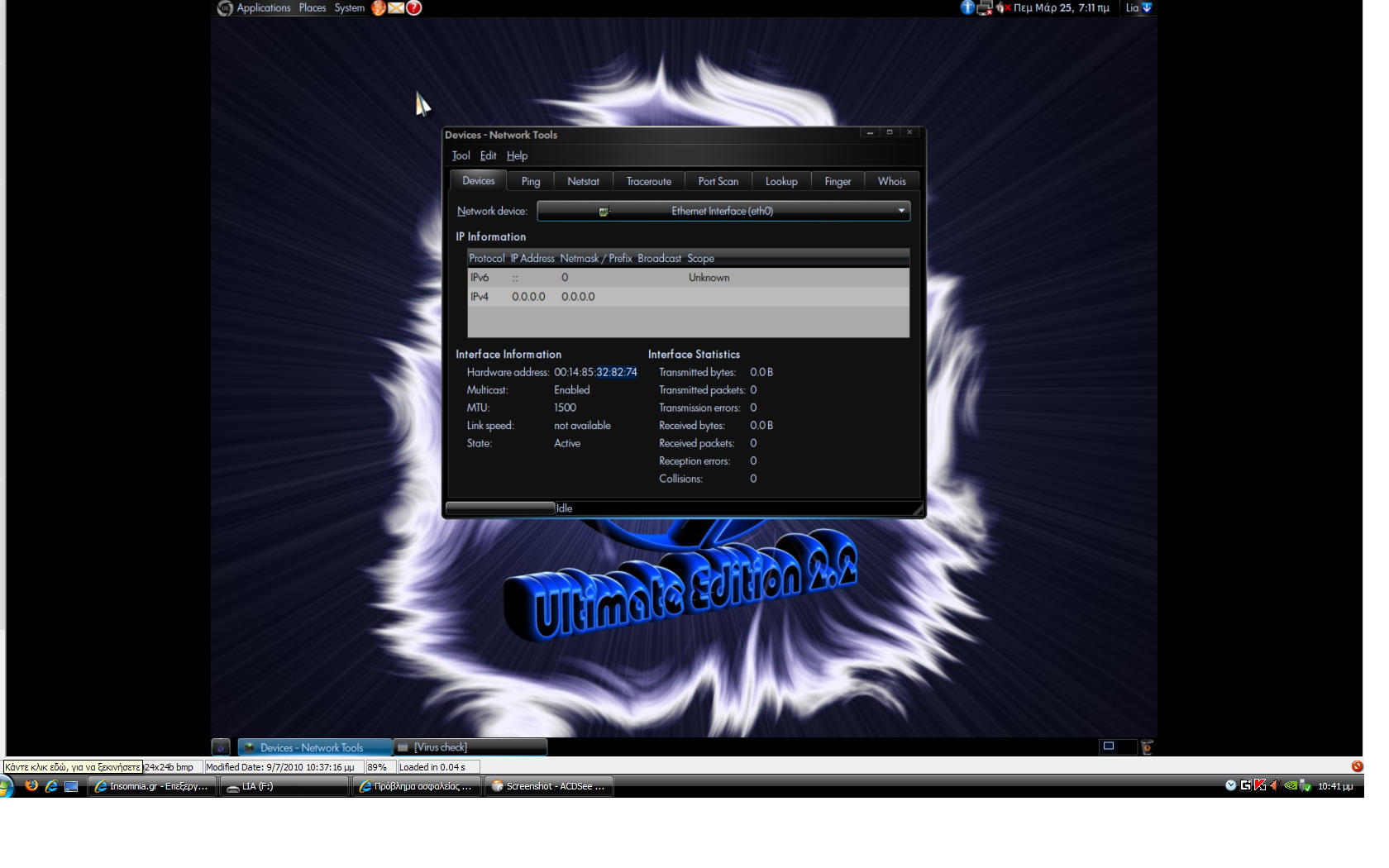Image resolution: width=1389 pixels, height=868 pixels.
Task: Click the Kaspersky tray icon
Action: pos(1260,785)
